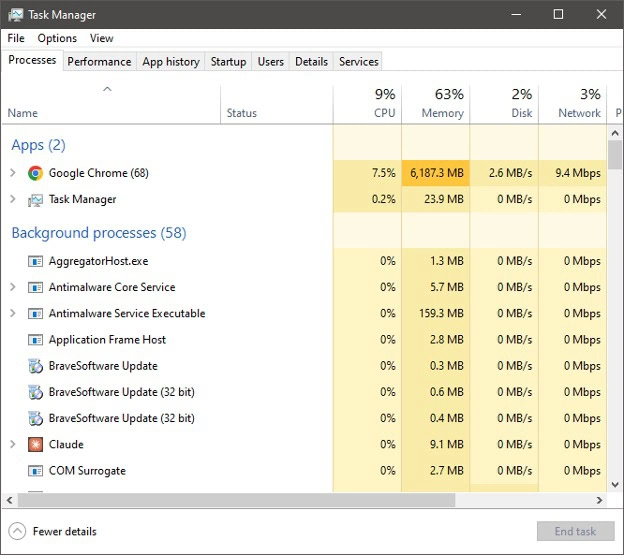Open the File menu
Image resolution: width=624 pixels, height=556 pixels.
tap(16, 38)
